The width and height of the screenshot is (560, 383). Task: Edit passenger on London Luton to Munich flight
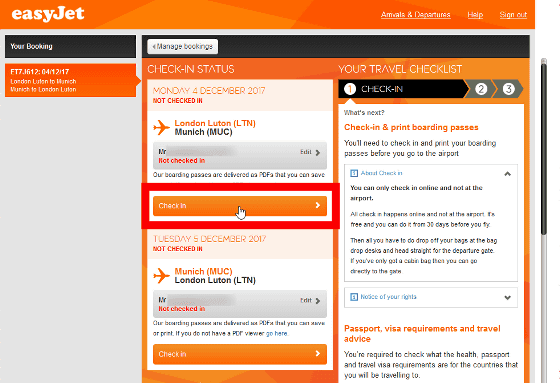tap(310, 152)
